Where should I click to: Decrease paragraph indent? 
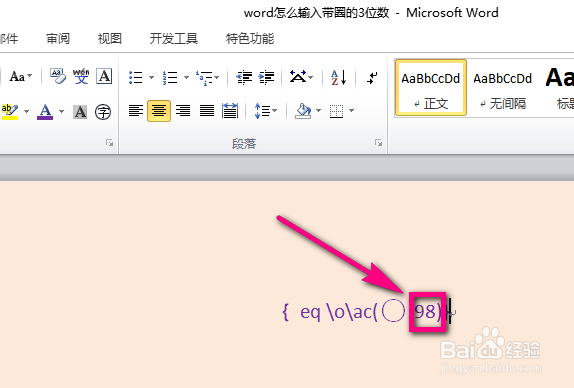point(244,77)
